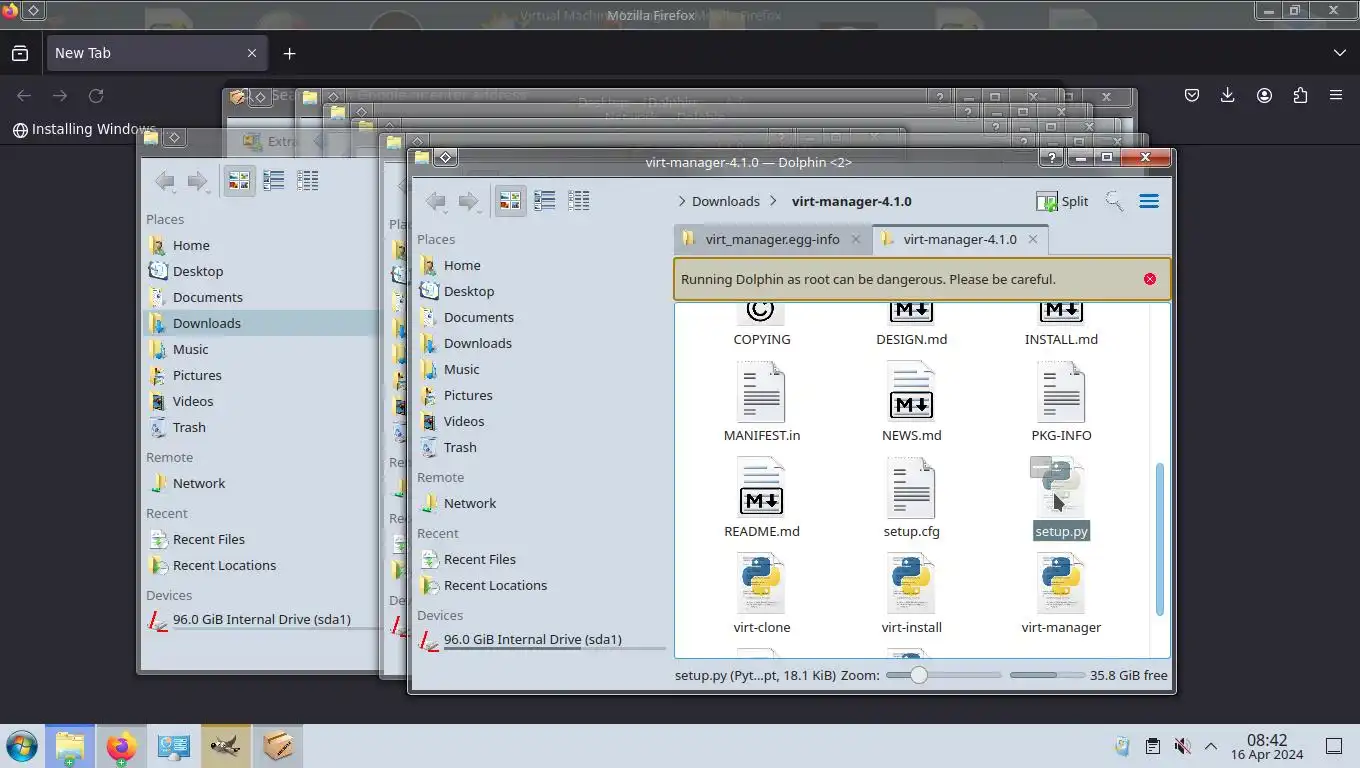The image size is (1360, 768).
Task: Click Compact view in leftmost Dolphin window
Action: pos(274,181)
